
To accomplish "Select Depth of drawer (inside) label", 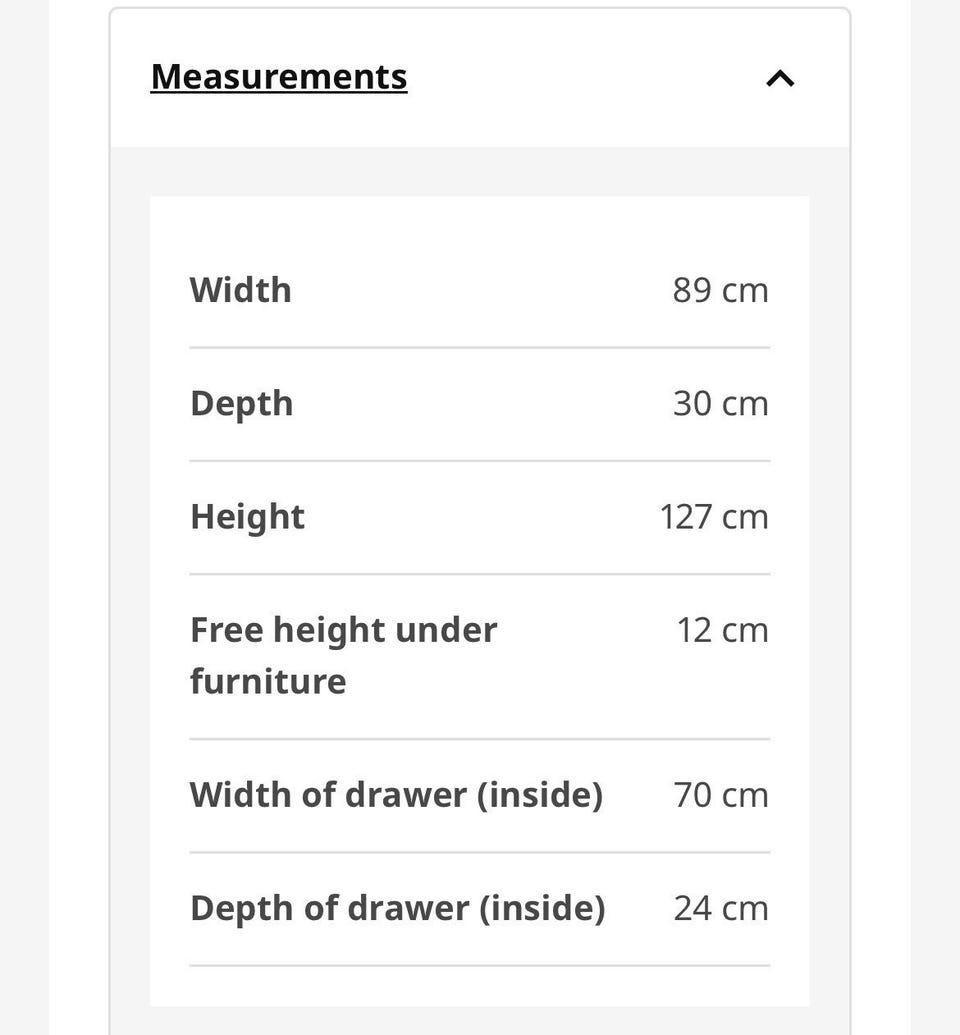I will pos(397,909).
